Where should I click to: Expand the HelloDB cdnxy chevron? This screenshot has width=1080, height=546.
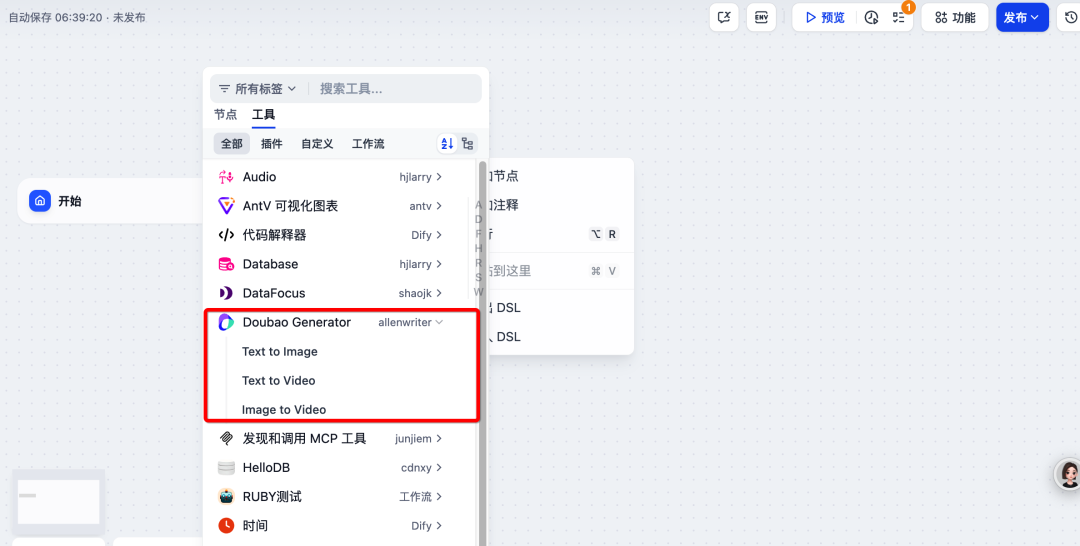(x=439, y=468)
